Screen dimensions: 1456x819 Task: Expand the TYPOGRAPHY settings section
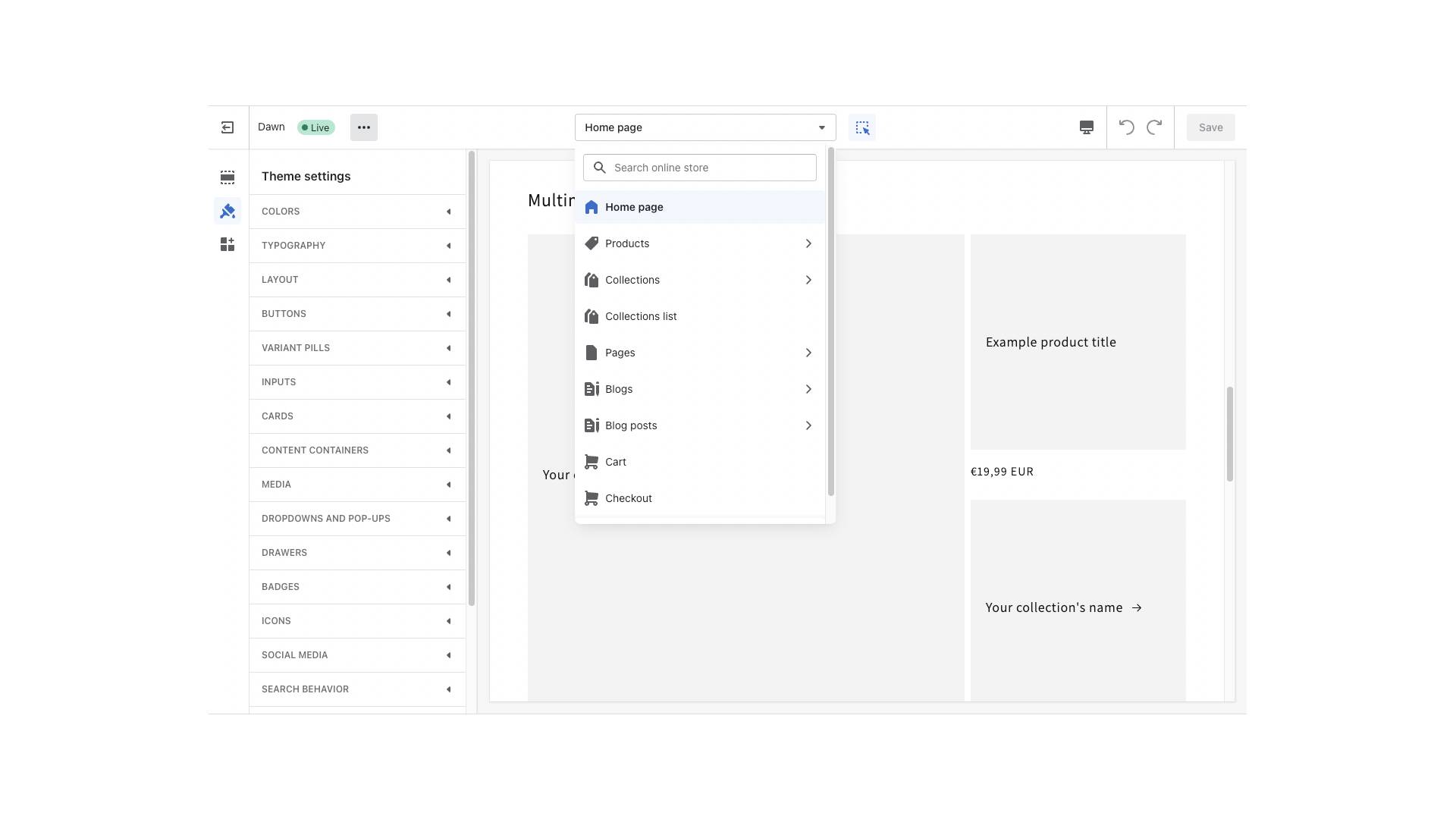[x=357, y=246]
